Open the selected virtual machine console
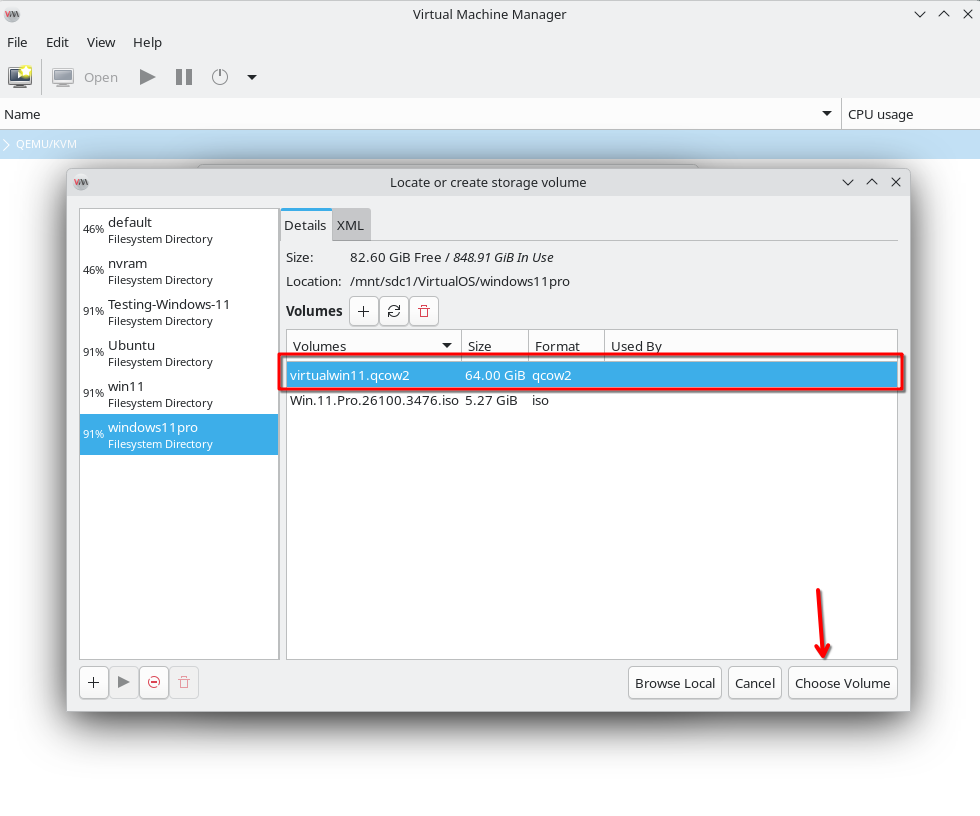This screenshot has width=980, height=816. coord(85,77)
